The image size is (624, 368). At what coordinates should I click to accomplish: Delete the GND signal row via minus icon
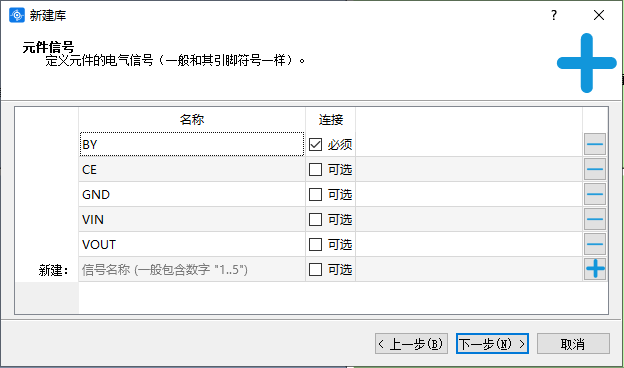coord(595,194)
